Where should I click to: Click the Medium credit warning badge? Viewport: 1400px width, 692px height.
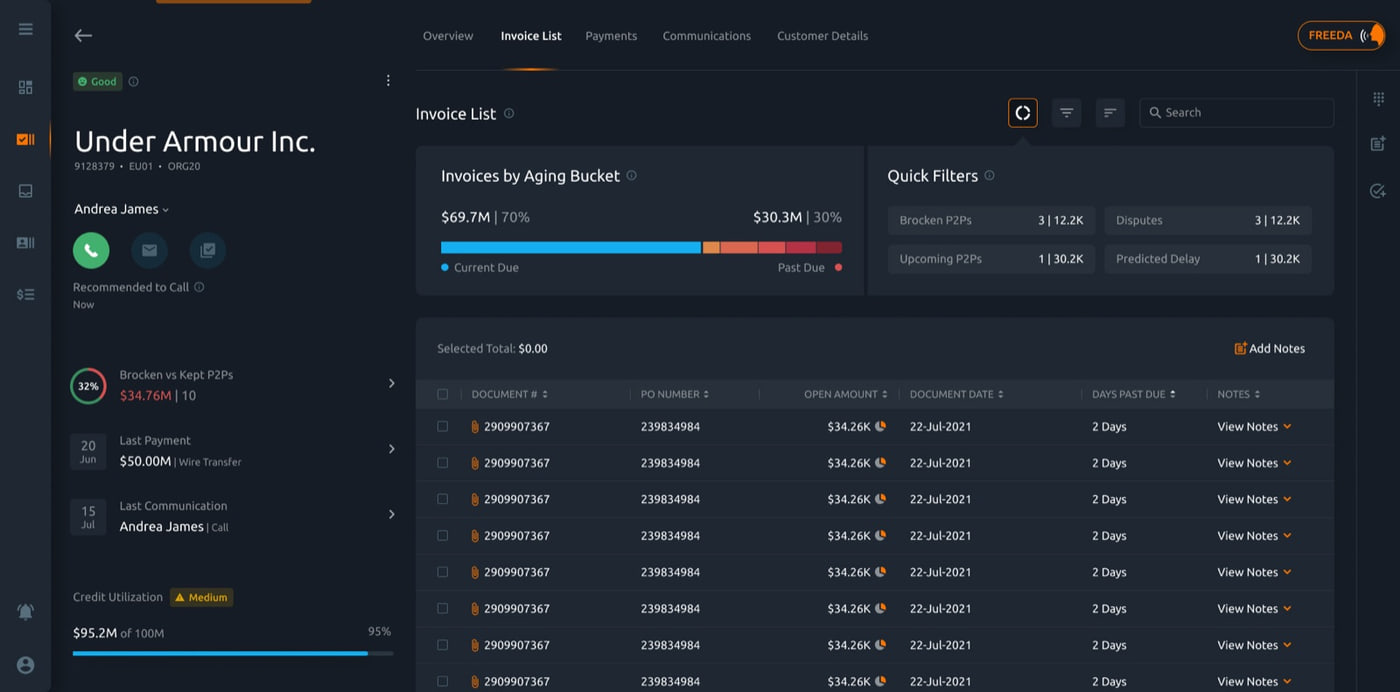[201, 597]
